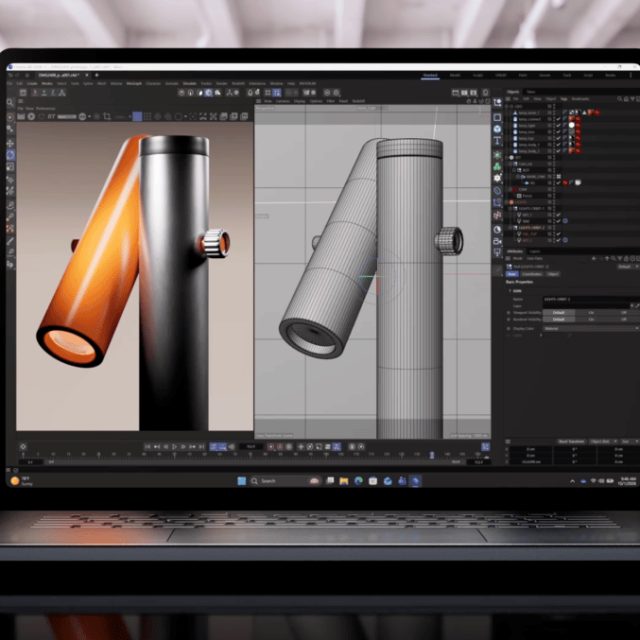This screenshot has width=640, height=640.
Task: Click the crop region render icon in RenderView
Action: click(107, 116)
